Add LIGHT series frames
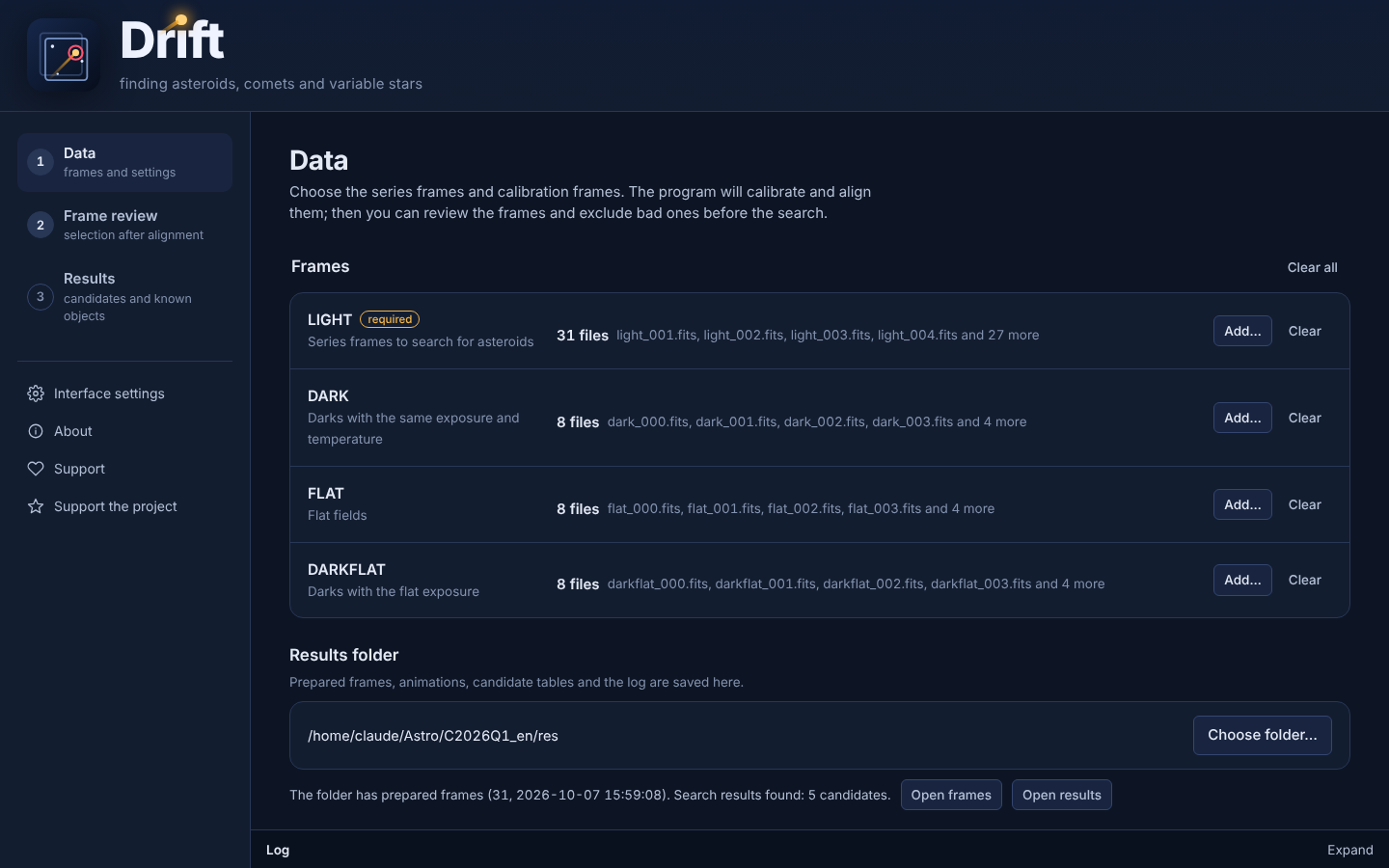The image size is (1389, 868). point(1242,331)
